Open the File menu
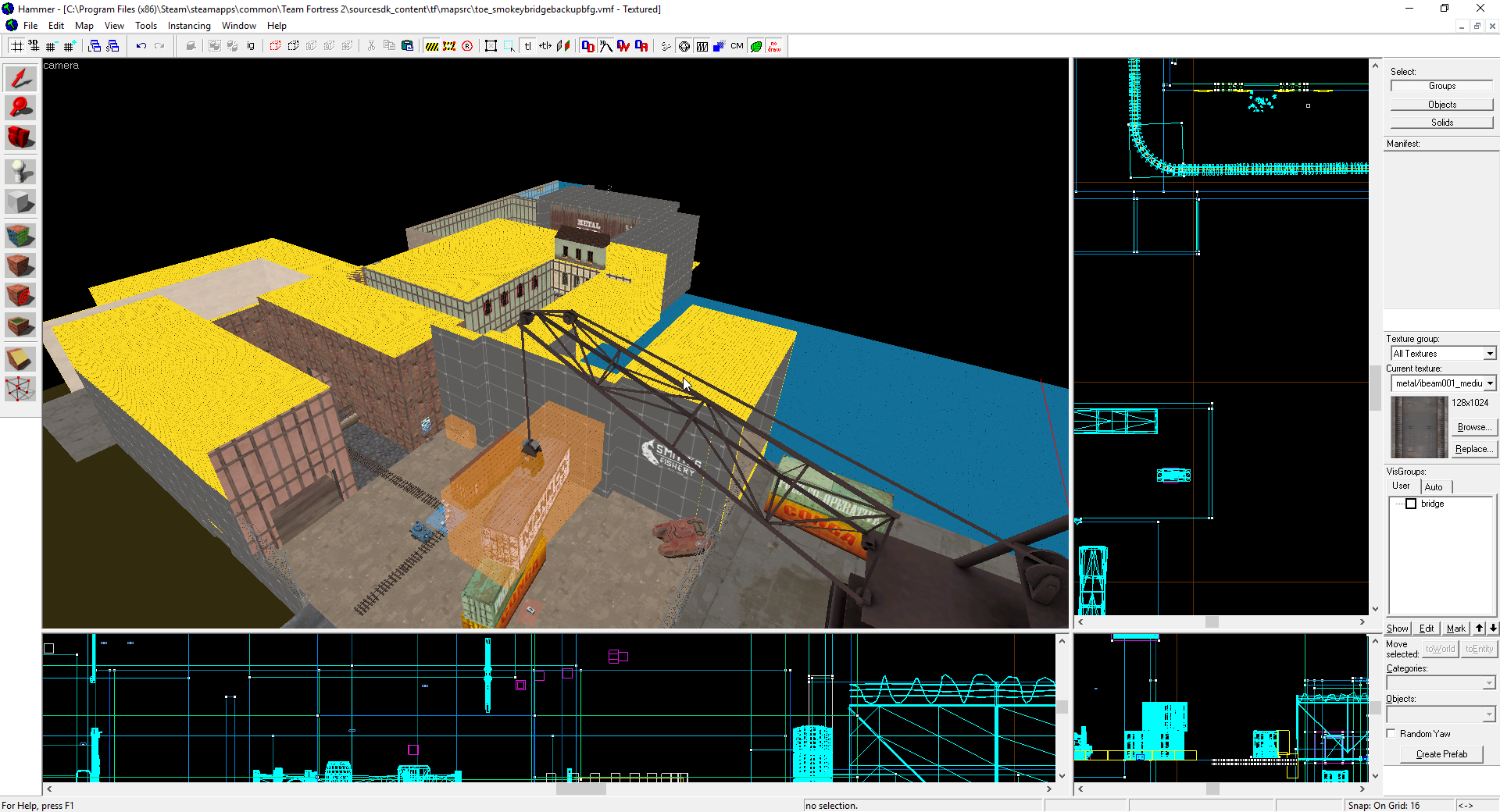 (30, 26)
